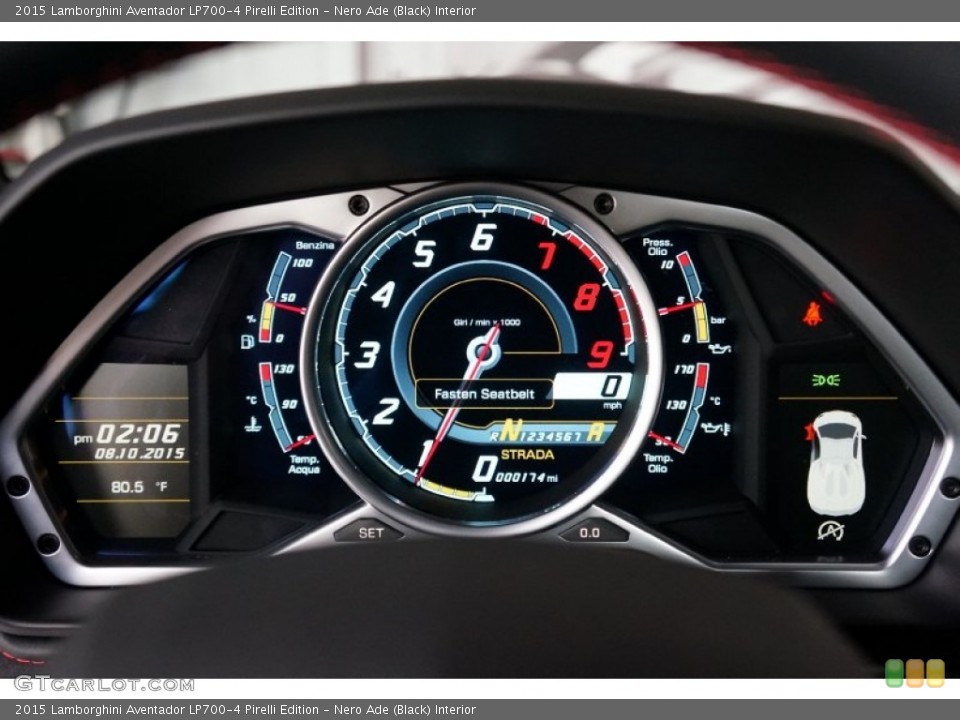Click the SET button below the tachometer

[x=370, y=533]
